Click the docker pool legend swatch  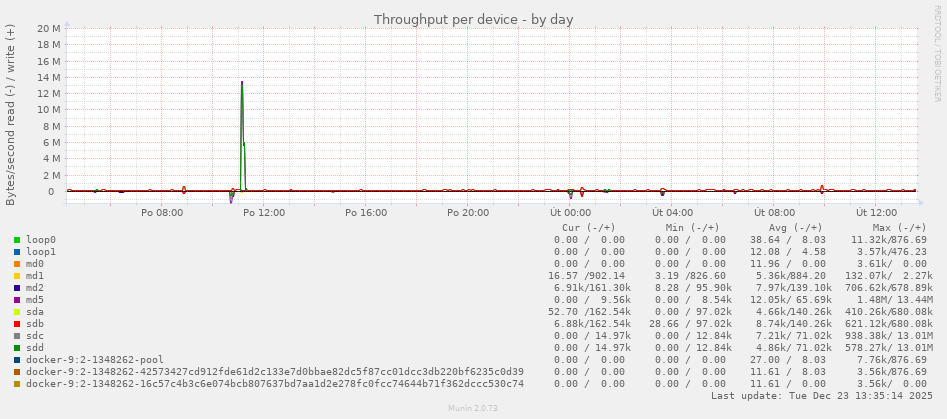click(x=17, y=360)
